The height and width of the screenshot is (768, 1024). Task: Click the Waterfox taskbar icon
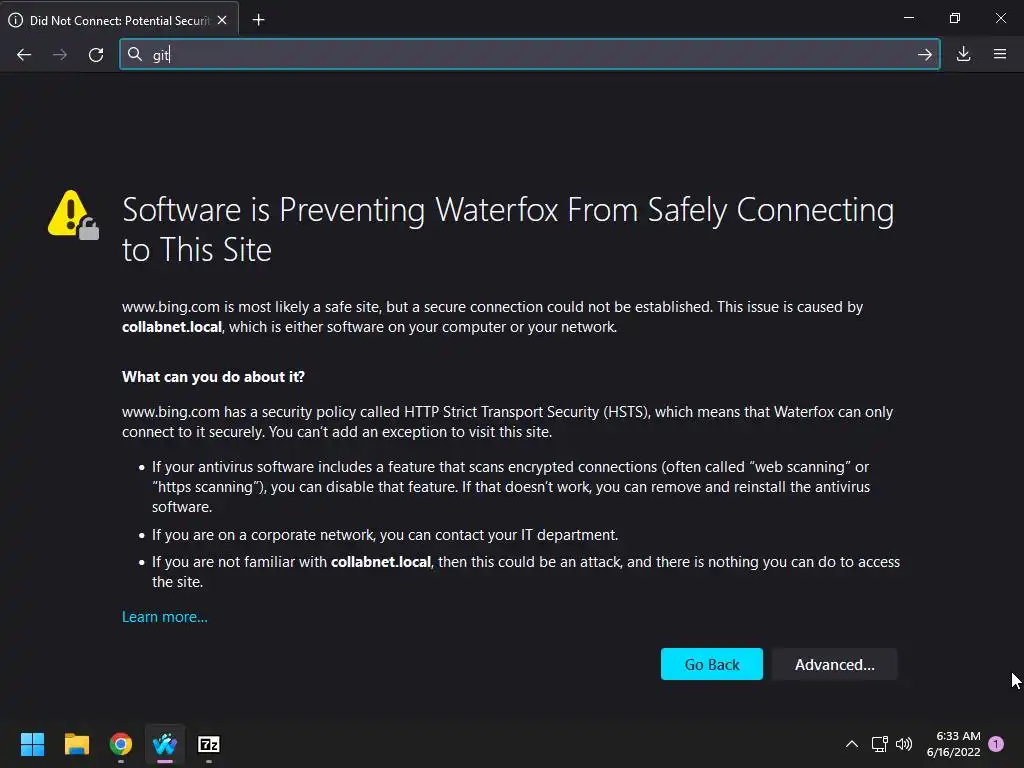coord(165,744)
